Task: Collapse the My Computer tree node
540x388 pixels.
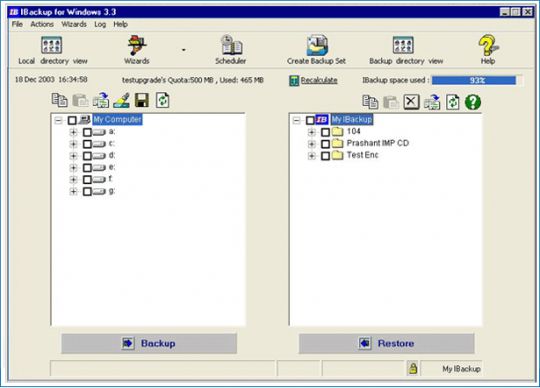Action: tap(58, 120)
